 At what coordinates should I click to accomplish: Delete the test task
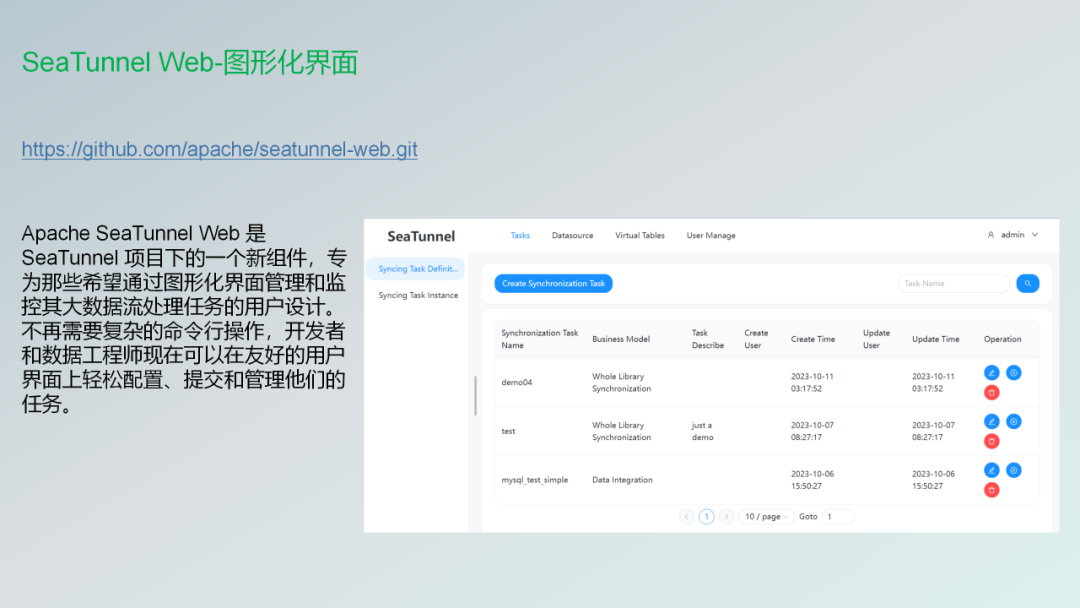coord(992,441)
